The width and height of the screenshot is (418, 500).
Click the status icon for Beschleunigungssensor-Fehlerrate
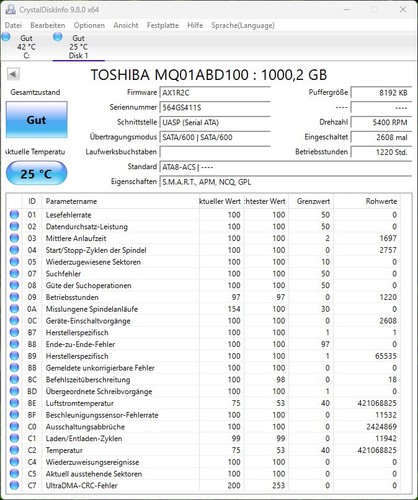[14, 415]
